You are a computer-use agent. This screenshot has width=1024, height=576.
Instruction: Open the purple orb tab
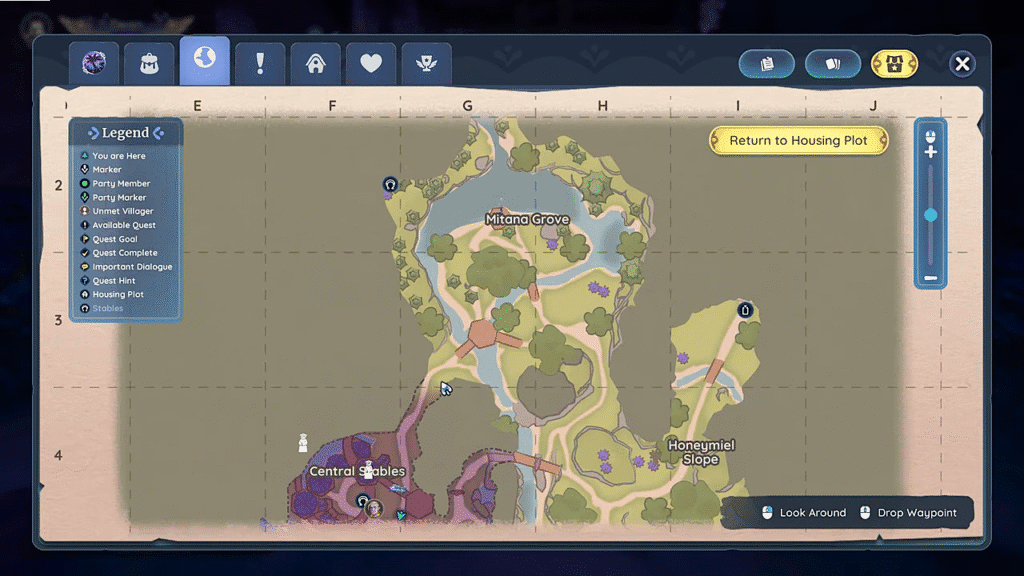pyautogui.click(x=94, y=64)
